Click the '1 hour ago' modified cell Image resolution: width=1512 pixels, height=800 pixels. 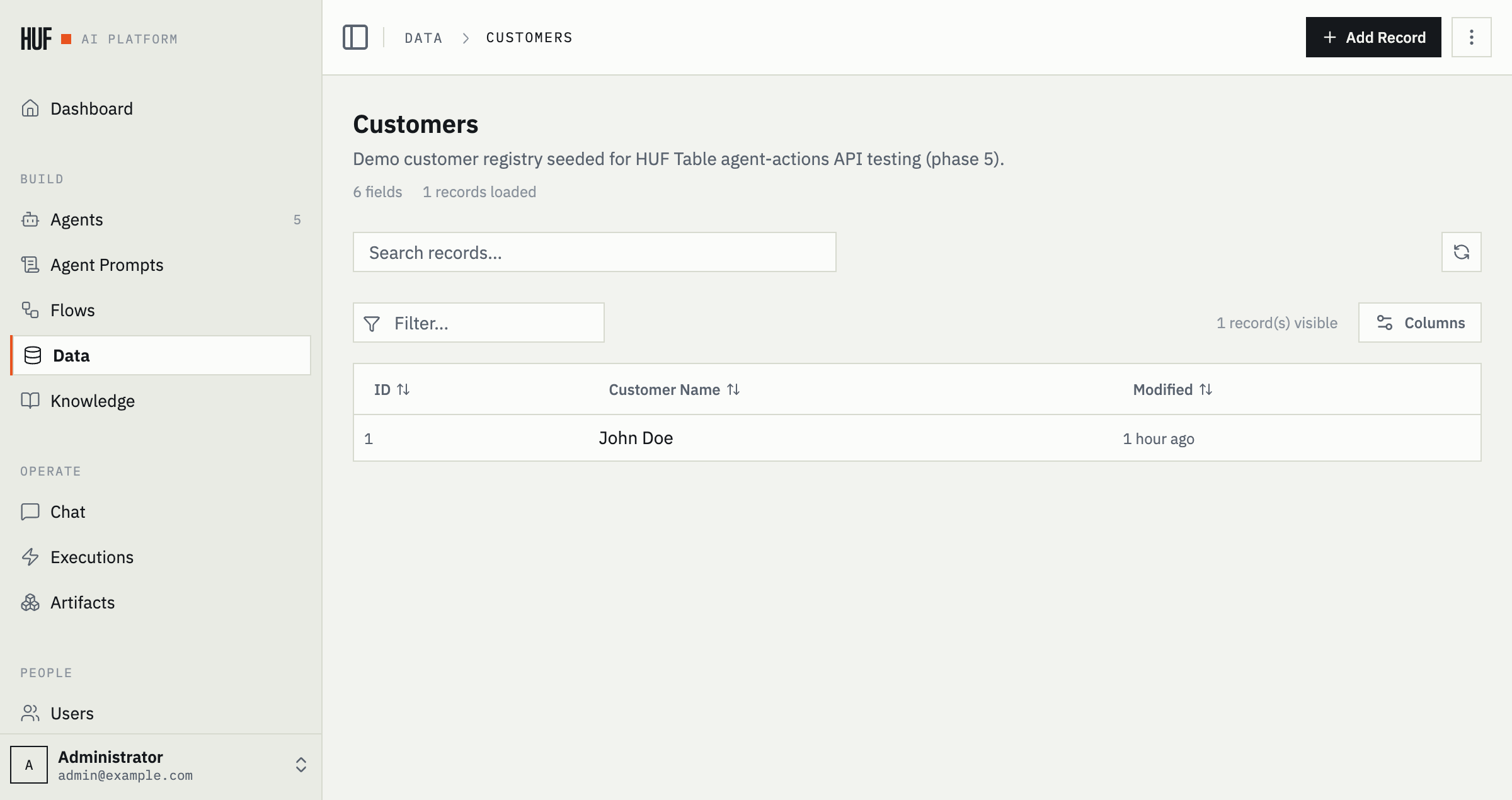(1159, 438)
